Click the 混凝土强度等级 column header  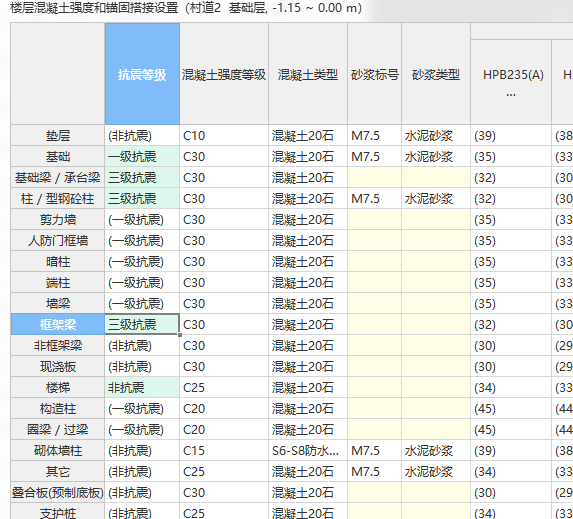click(x=224, y=74)
